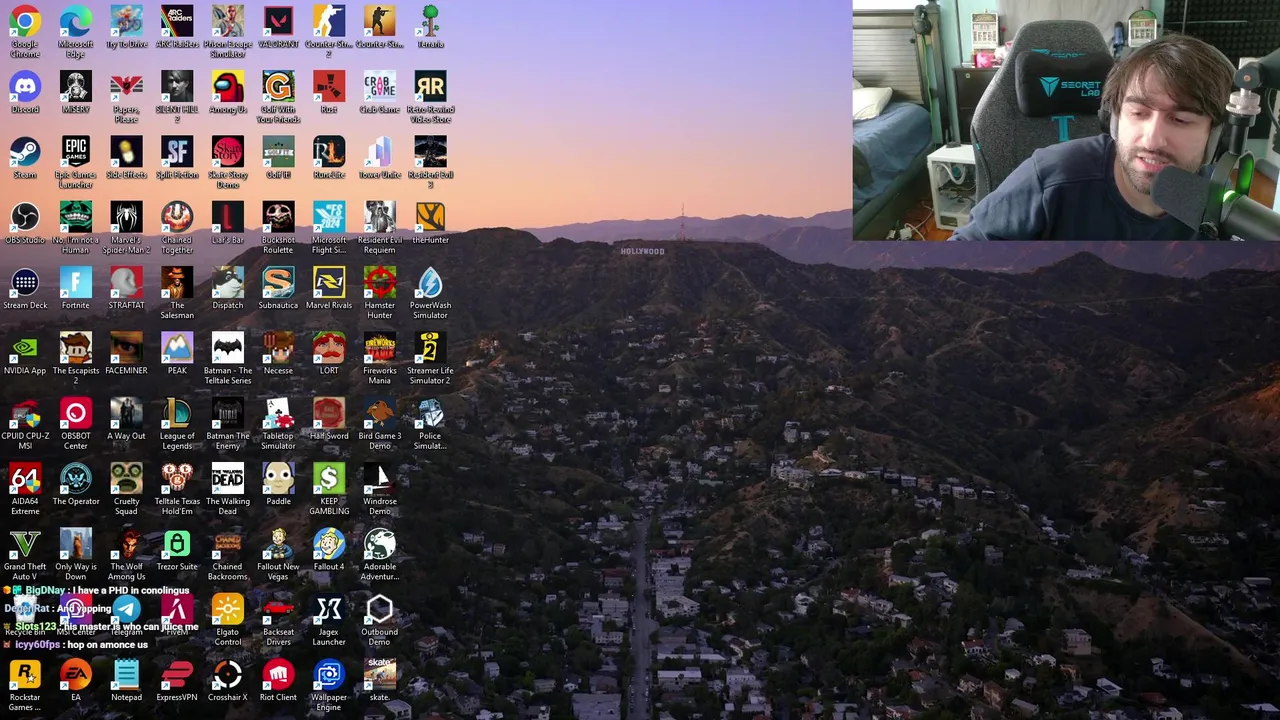Select the Fallout New Vegas icon
Image resolution: width=1280 pixels, height=720 pixels.
(x=278, y=544)
